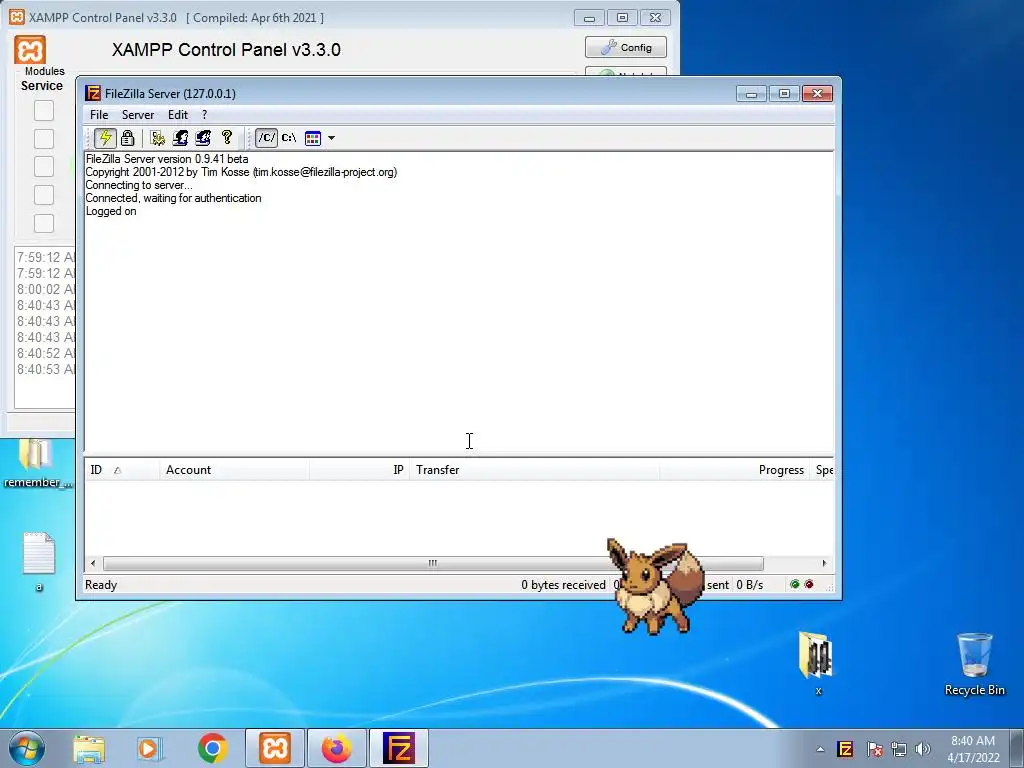The width and height of the screenshot is (1024, 768).
Task: Click the Config button in XAMPP Control Panel
Action: 626,47
